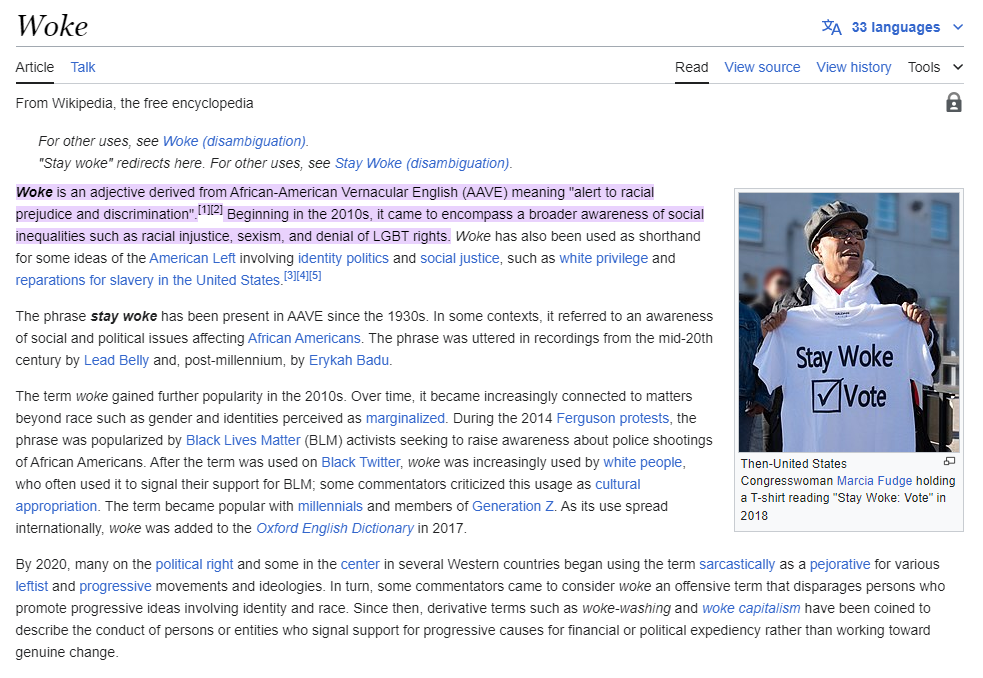Open the progressive link
This screenshot has height=678, width=983.
[x=115, y=586]
